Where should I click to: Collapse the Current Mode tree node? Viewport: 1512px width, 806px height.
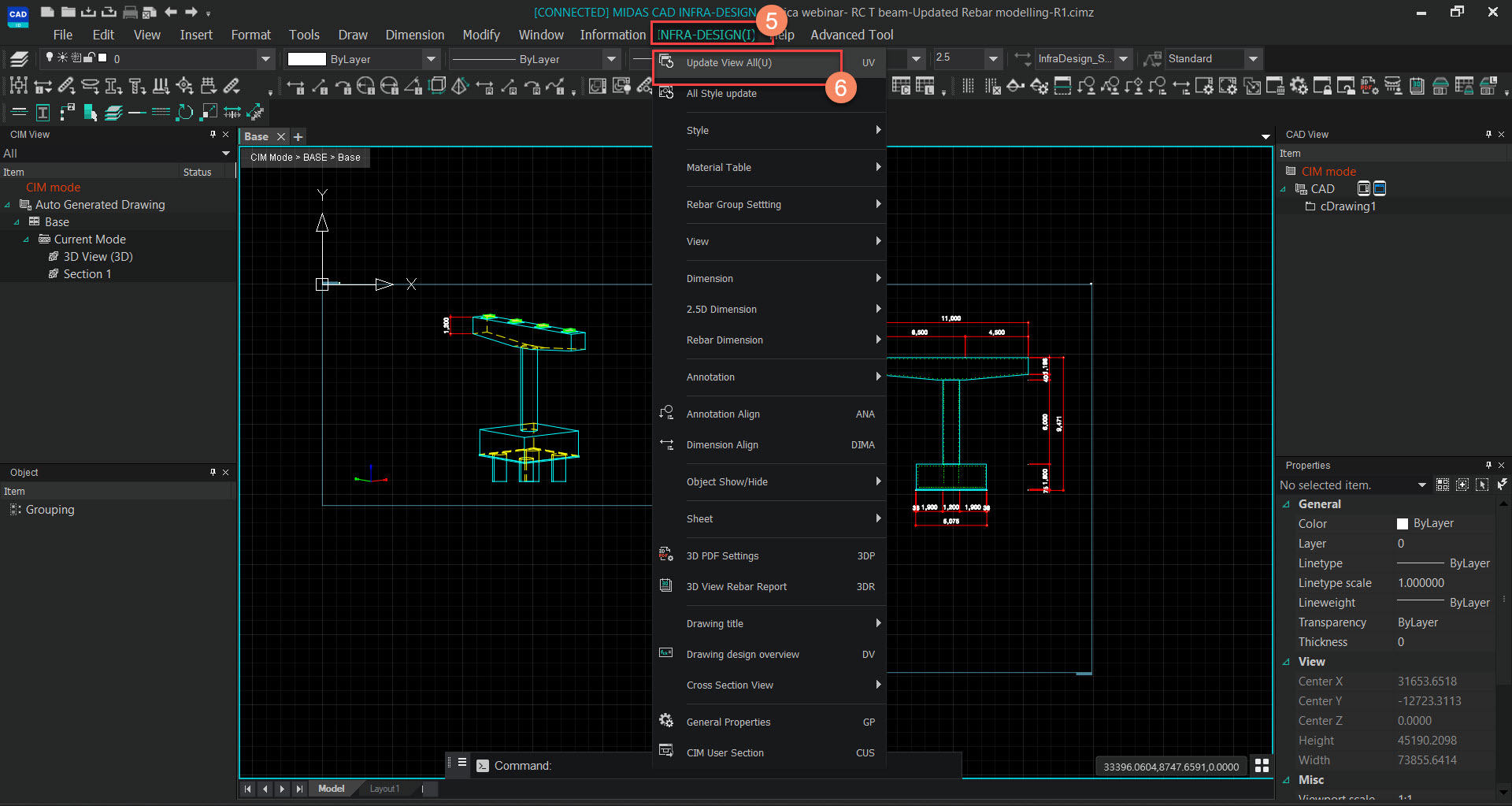pyautogui.click(x=26, y=240)
